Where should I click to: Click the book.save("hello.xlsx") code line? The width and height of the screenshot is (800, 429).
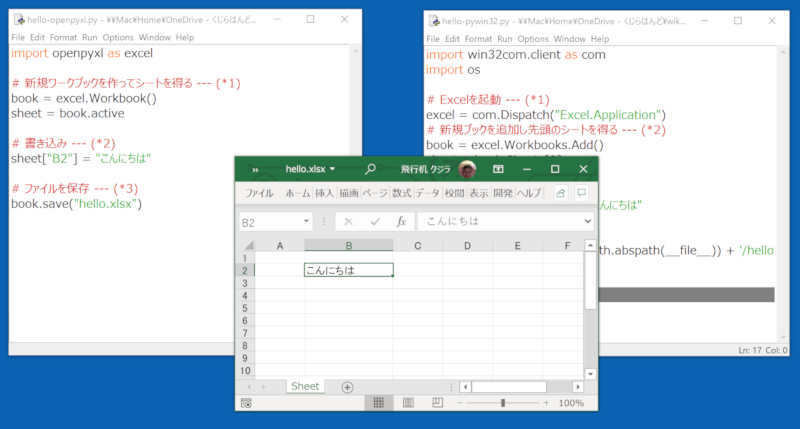(77, 204)
